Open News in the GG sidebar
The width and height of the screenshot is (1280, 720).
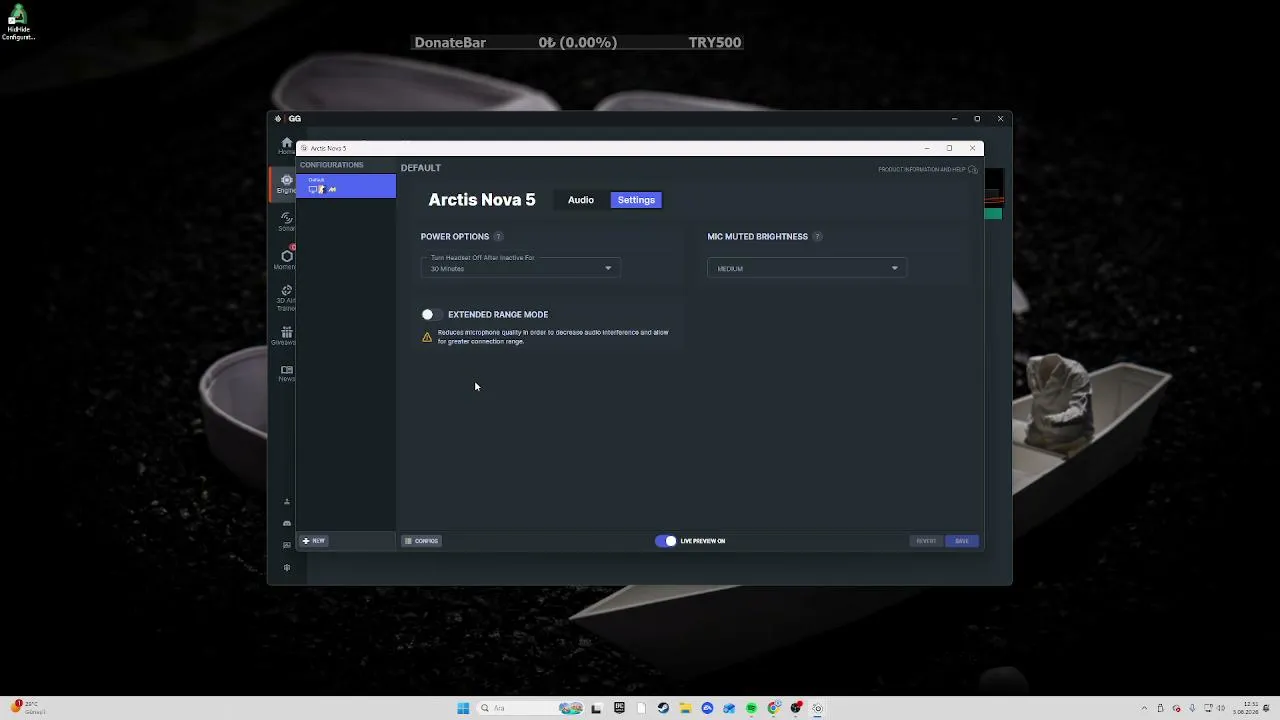(x=286, y=373)
